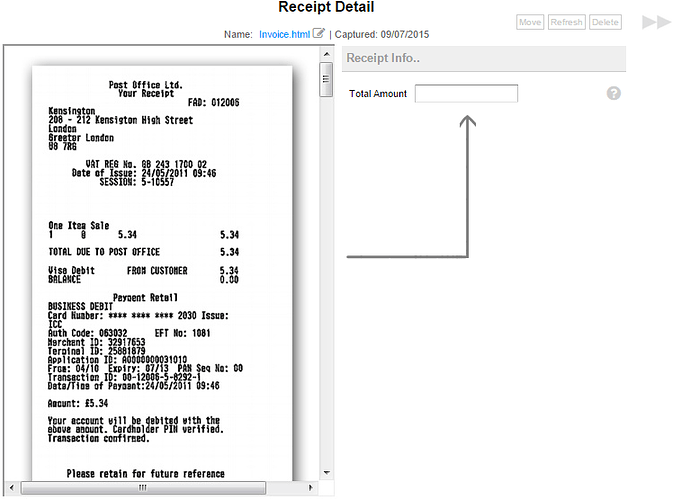Select the Receipt Info header bar
The width and height of the screenshot is (673, 500).
483,58
